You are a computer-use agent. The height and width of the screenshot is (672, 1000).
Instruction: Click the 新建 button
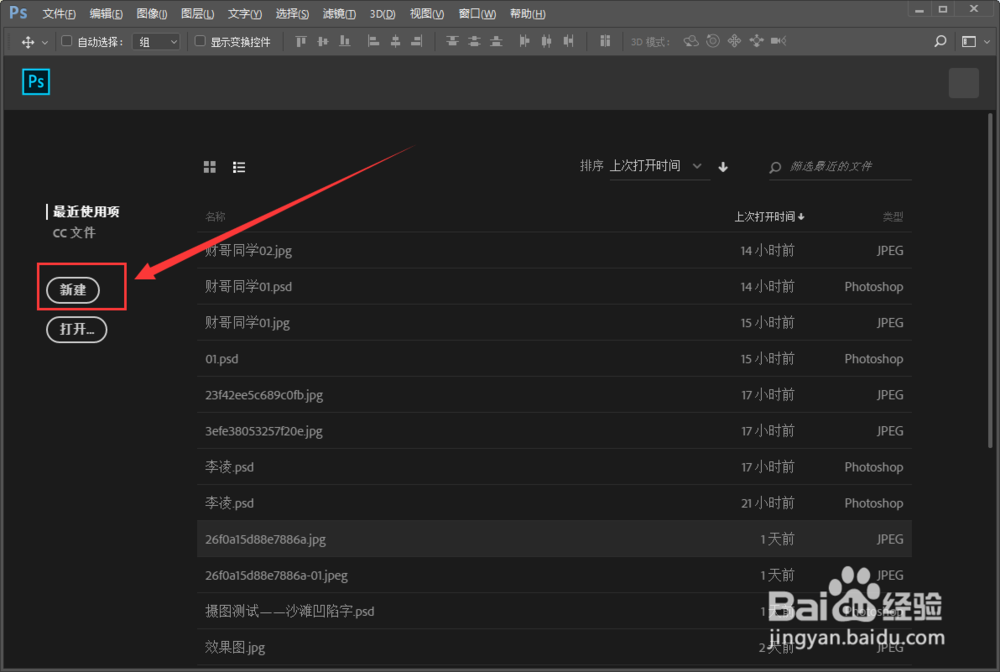(x=73, y=290)
